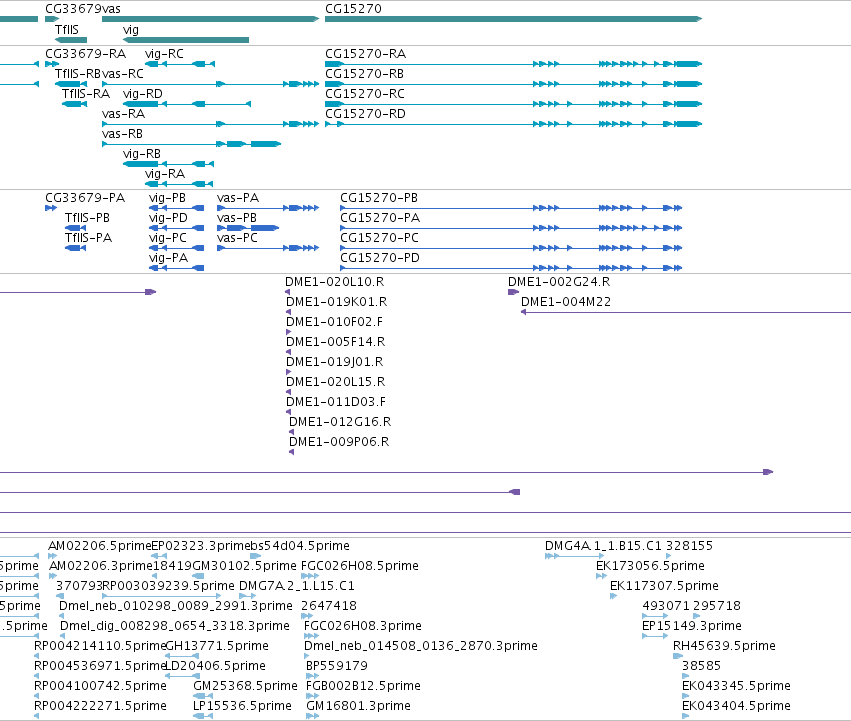Click the vig-RA transcript label
Image resolution: width=851 pixels, height=721 pixels.
[x=165, y=174]
